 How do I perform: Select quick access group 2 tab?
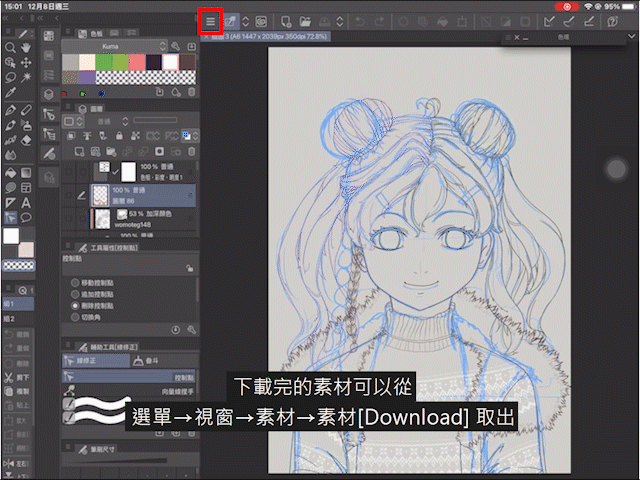[x=18, y=319]
